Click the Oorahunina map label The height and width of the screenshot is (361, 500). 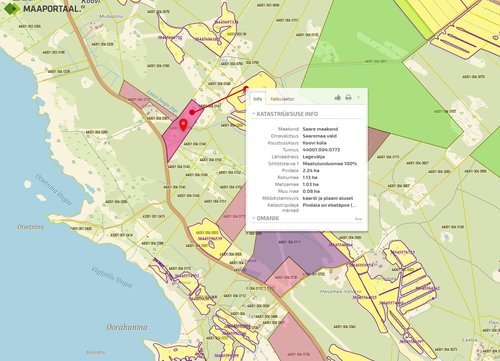[127, 327]
